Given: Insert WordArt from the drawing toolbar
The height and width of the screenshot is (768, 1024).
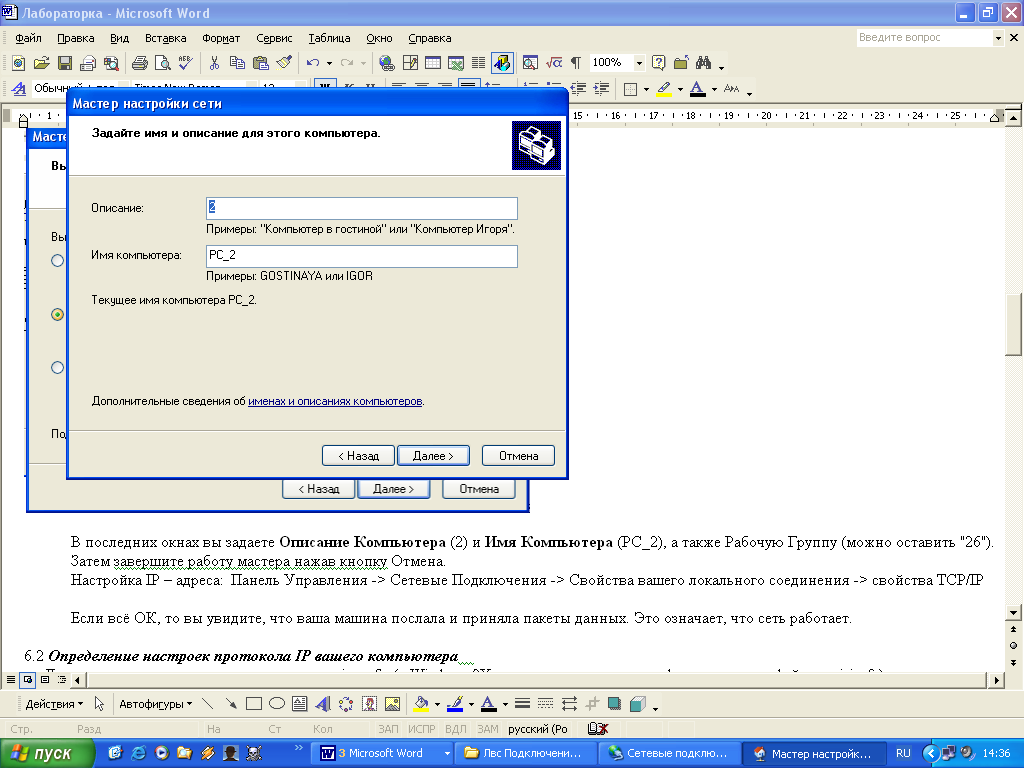Looking at the screenshot, I should 323,703.
